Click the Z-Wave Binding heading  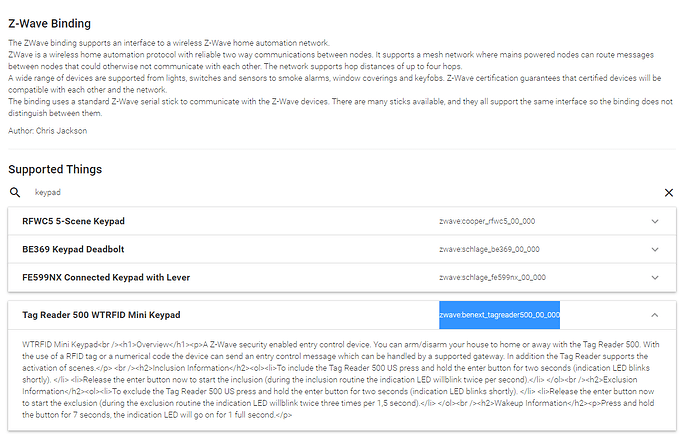(50, 23)
